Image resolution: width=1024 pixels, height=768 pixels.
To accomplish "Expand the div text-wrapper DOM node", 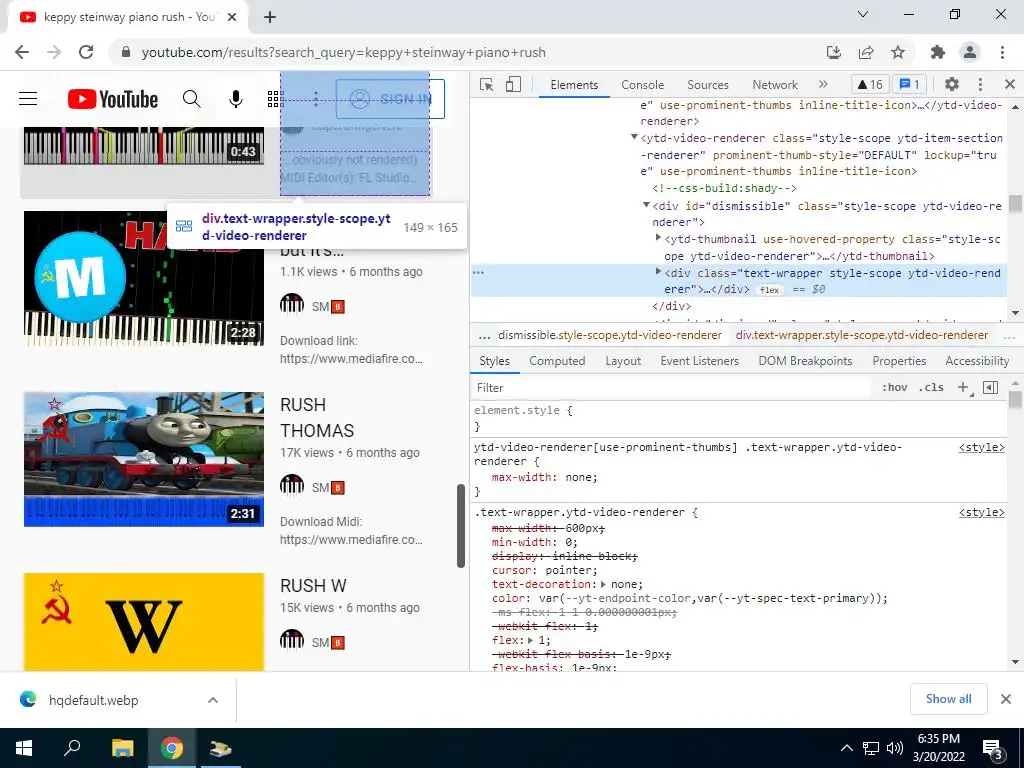I will click(x=658, y=272).
